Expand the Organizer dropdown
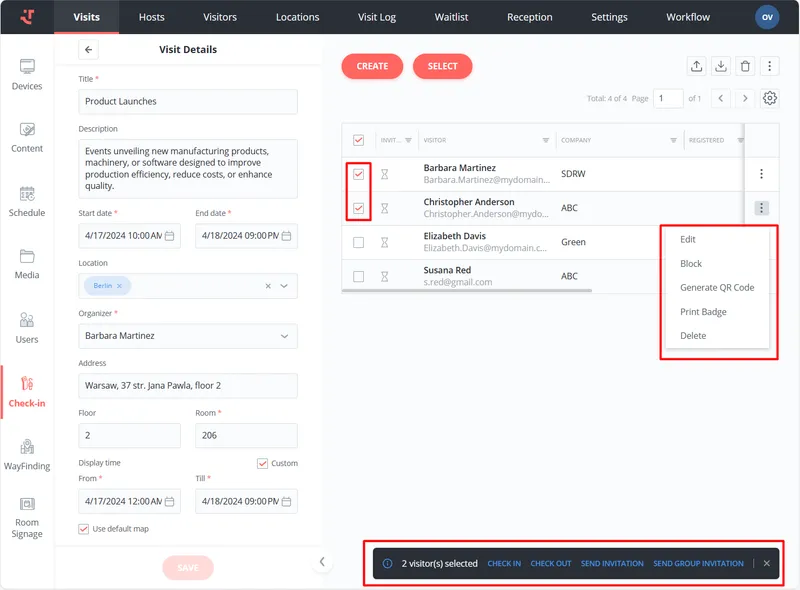This screenshot has height=590, width=800. coord(284,336)
